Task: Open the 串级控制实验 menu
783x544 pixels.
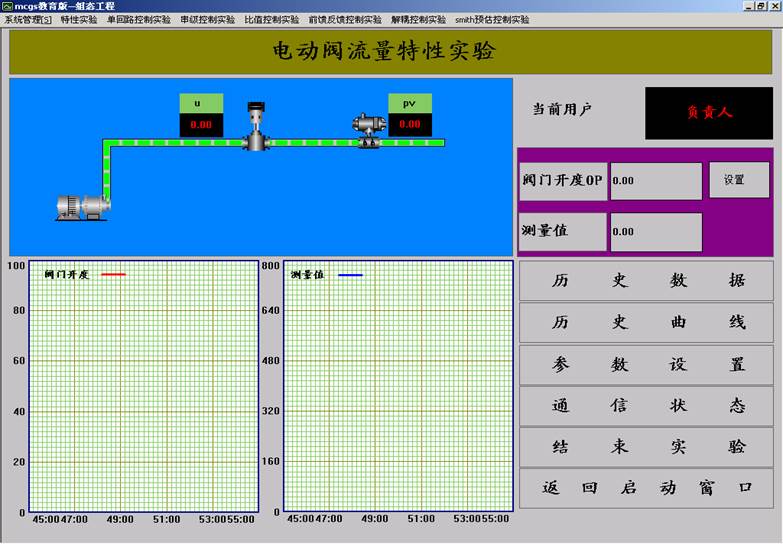Action: [207, 19]
